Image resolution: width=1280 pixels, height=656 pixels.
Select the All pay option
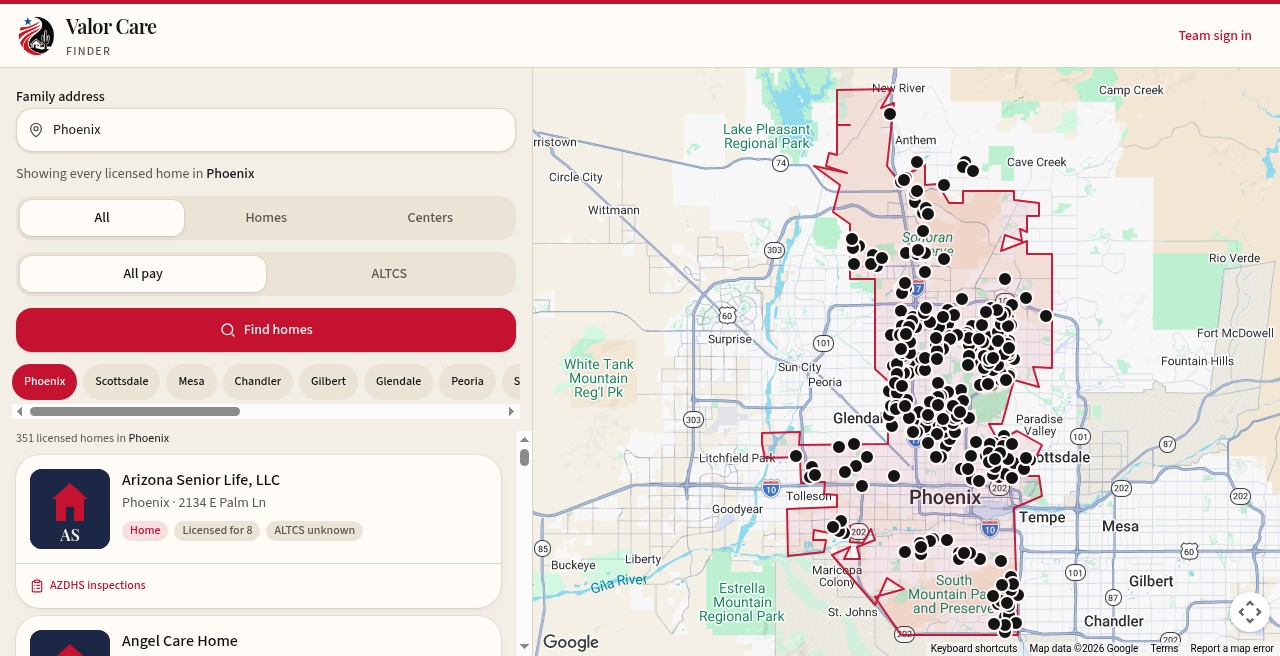pos(143,274)
